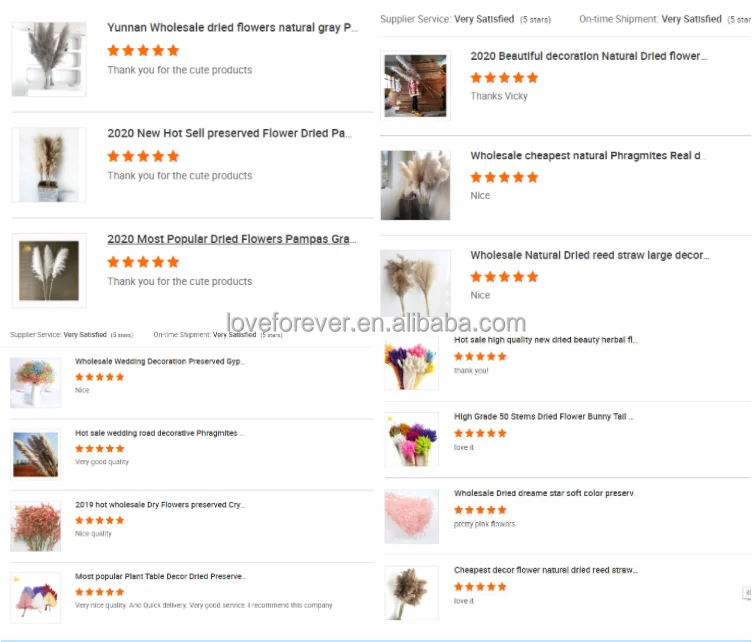This screenshot has width=752, height=642.
Task: Open "Hot sale wedding road decorative Phragmites" link
Action: (x=159, y=433)
